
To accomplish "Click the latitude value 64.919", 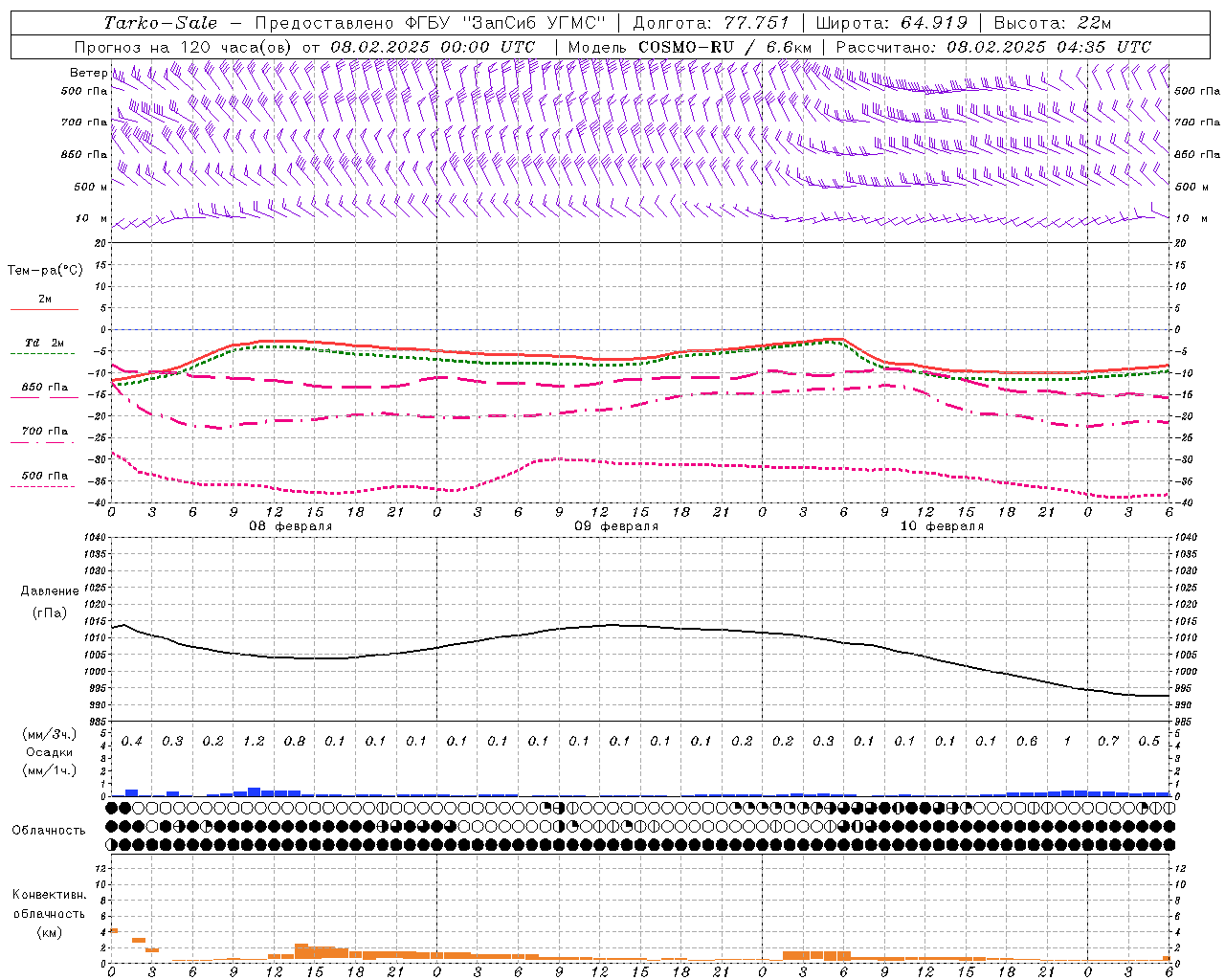I will click(x=934, y=23).
